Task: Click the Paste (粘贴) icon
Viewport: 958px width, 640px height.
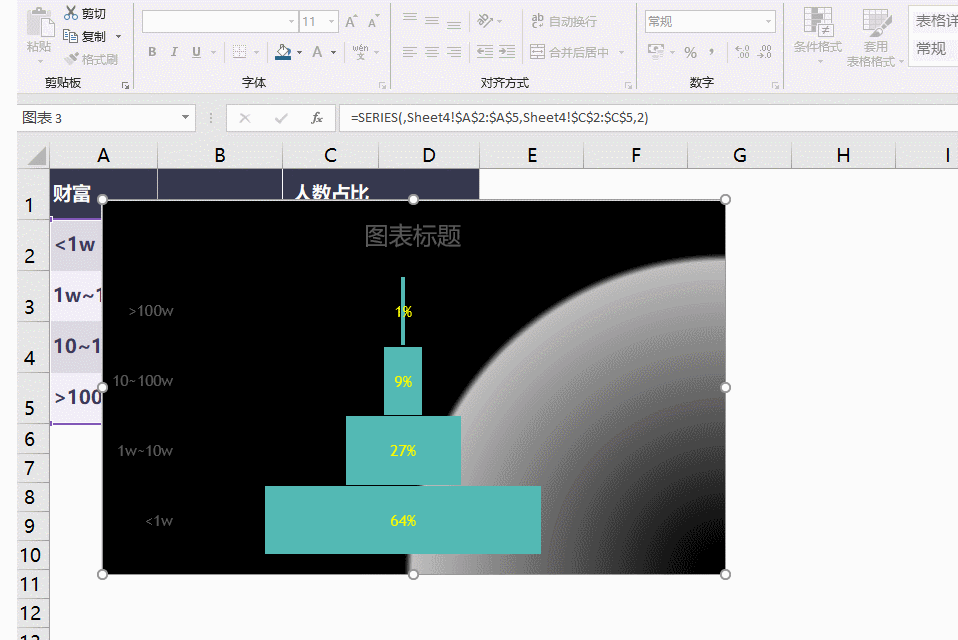Action: [40, 24]
